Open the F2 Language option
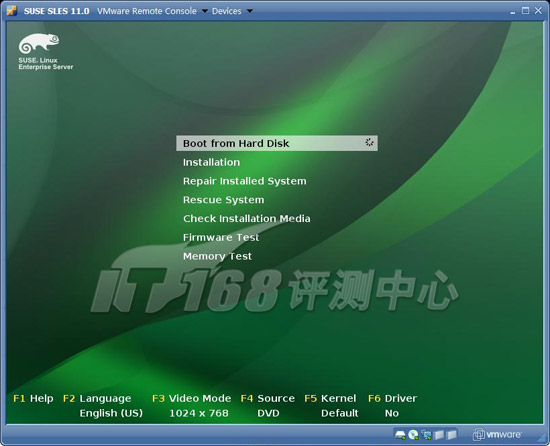Image resolution: width=550 pixels, height=446 pixels. [97, 399]
